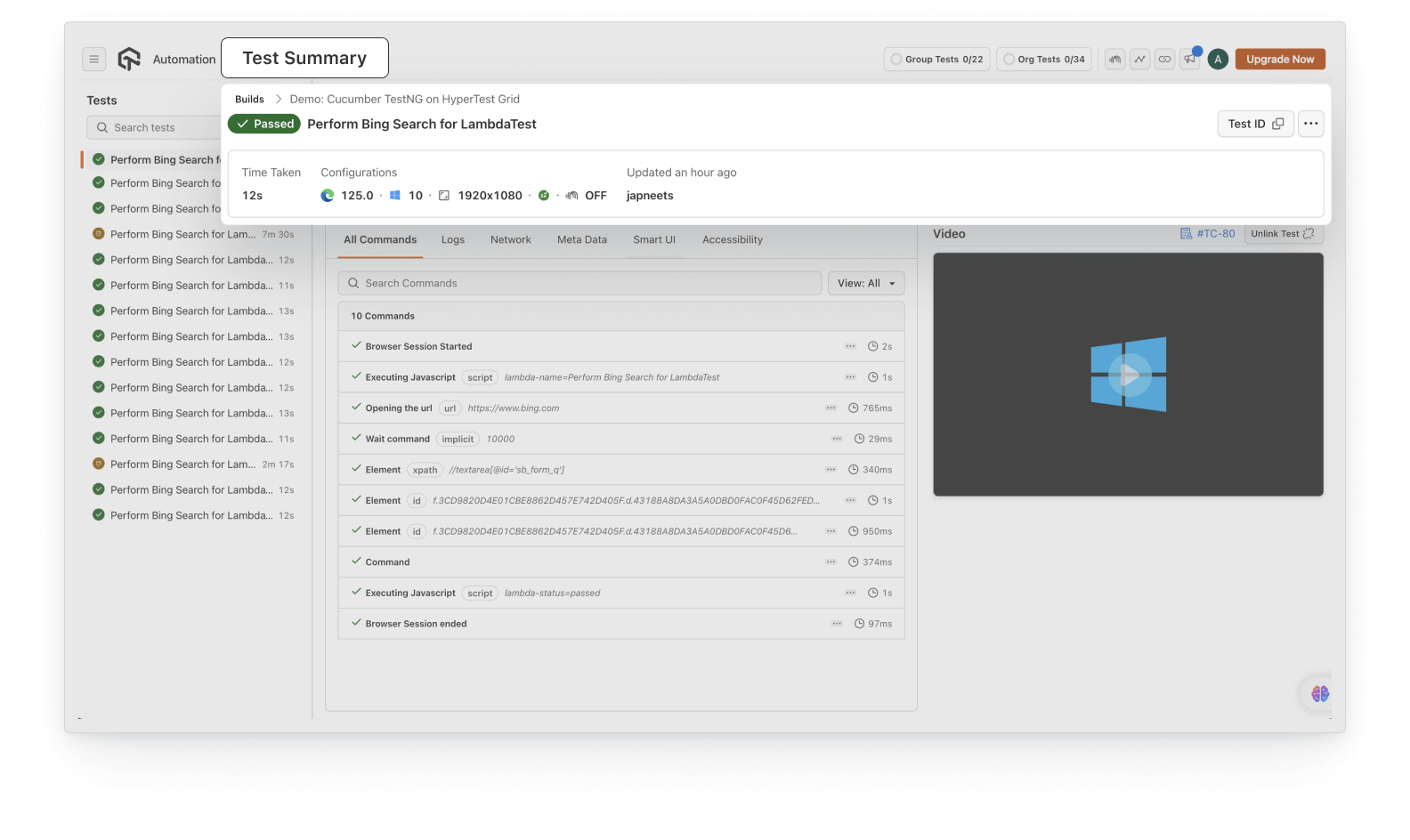Switch to the Network tab

510,239
